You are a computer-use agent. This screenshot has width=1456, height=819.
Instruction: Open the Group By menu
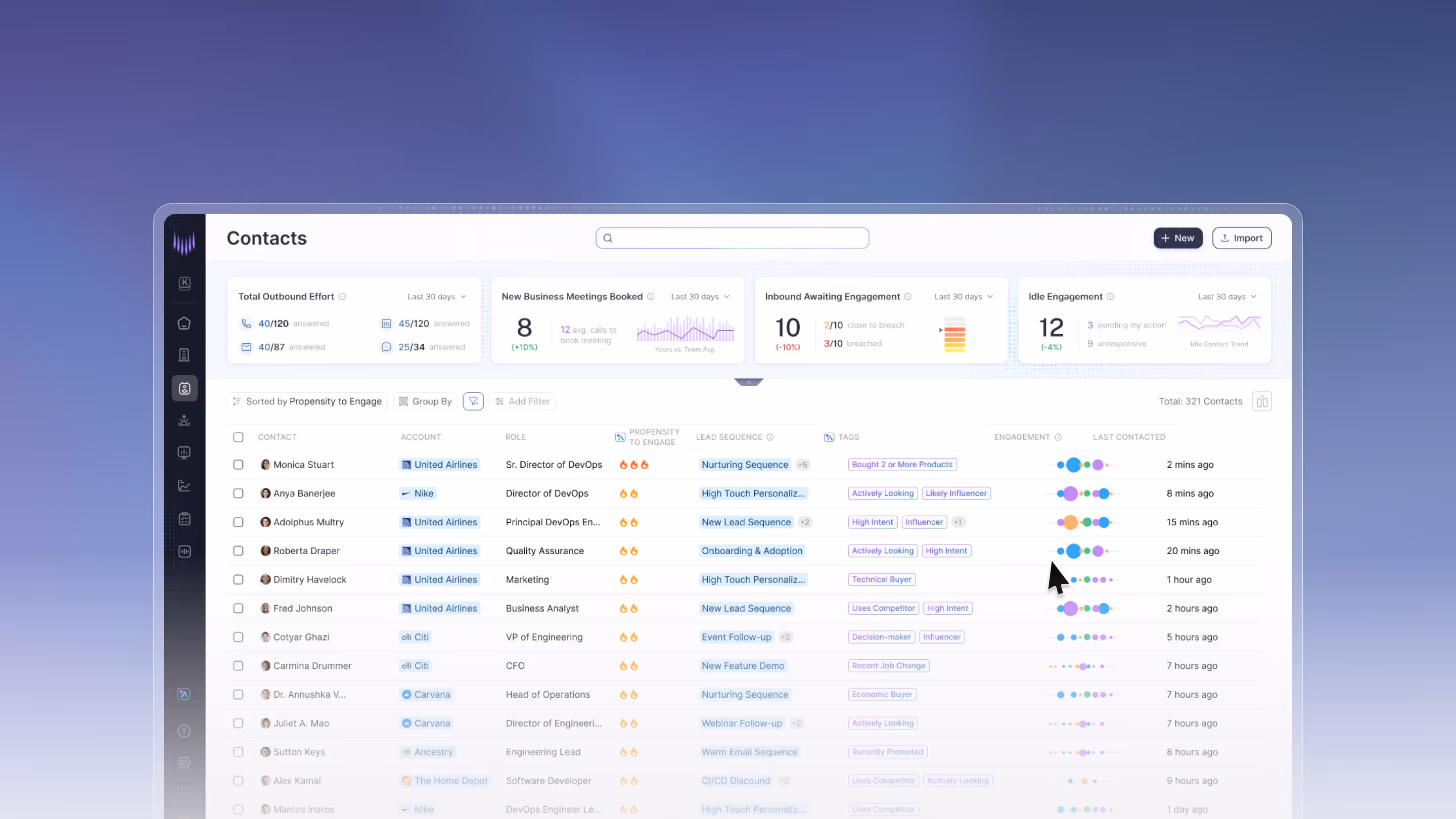[426, 401]
